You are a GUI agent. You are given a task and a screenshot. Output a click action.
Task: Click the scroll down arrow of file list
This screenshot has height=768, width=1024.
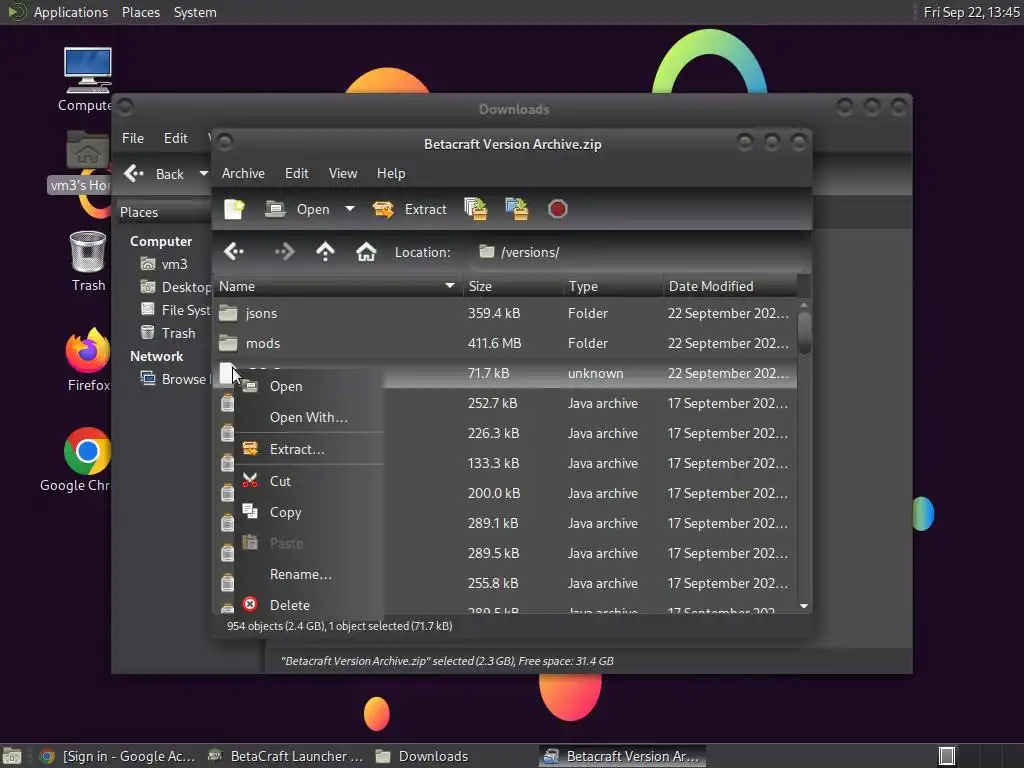point(804,607)
